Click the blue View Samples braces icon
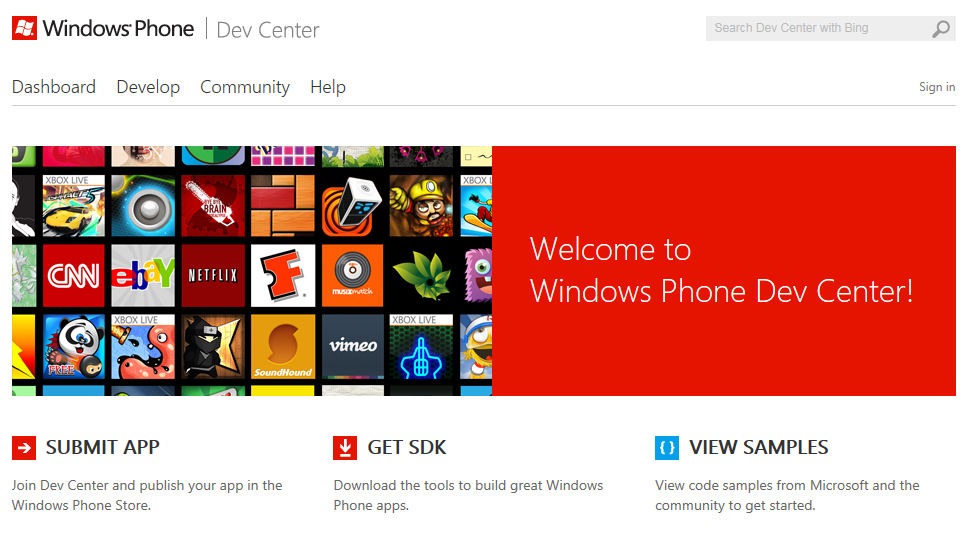This screenshot has width=970, height=547. 667,447
